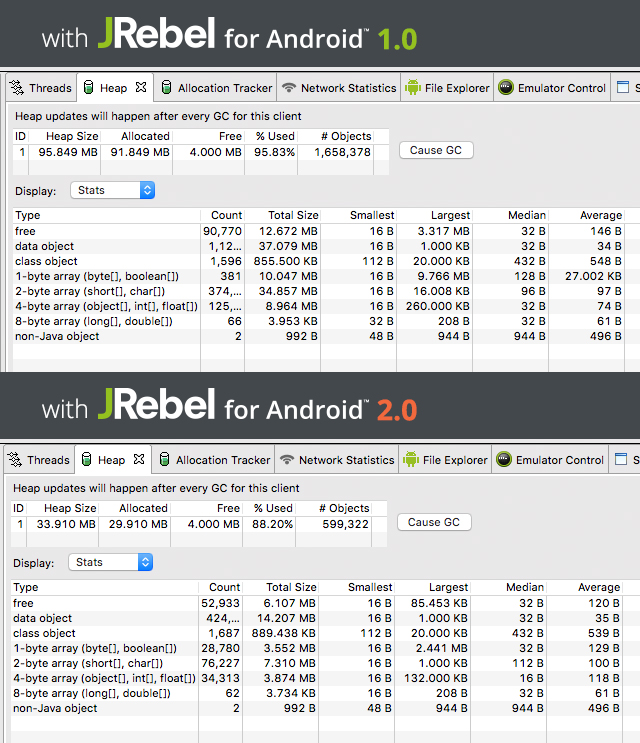Select heap ID 1 row with 33.910 MB
The image size is (640, 743).
click(x=199, y=524)
